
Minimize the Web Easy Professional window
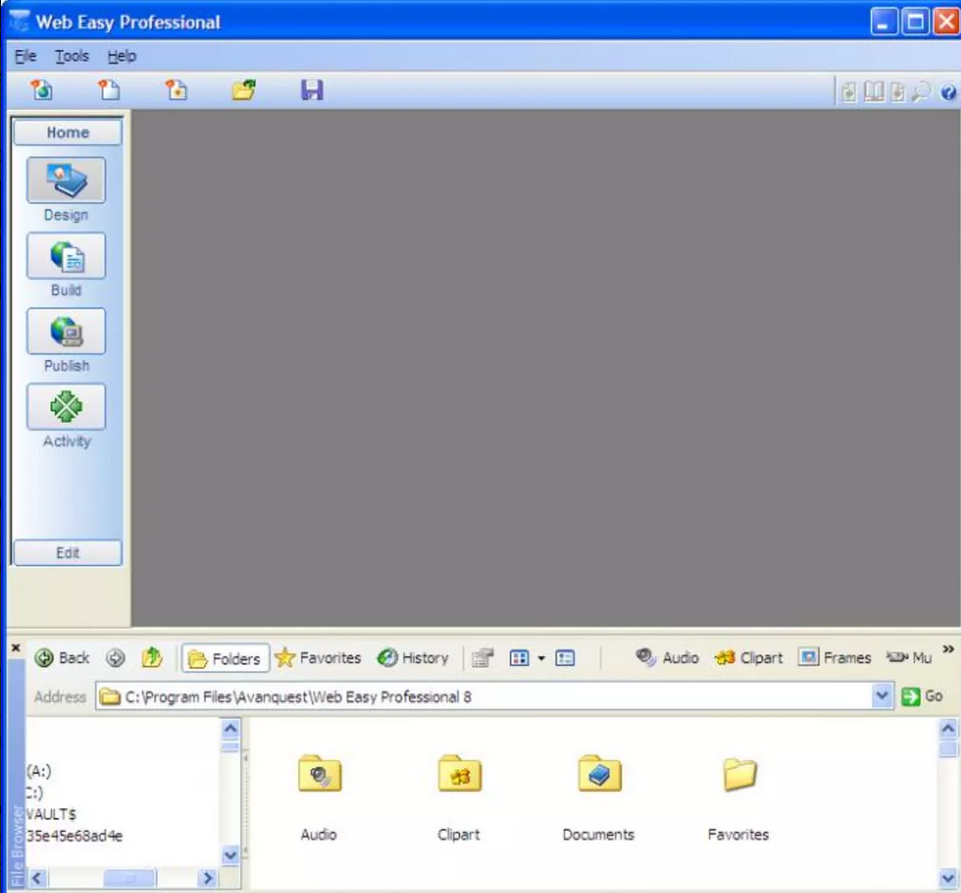pos(884,22)
